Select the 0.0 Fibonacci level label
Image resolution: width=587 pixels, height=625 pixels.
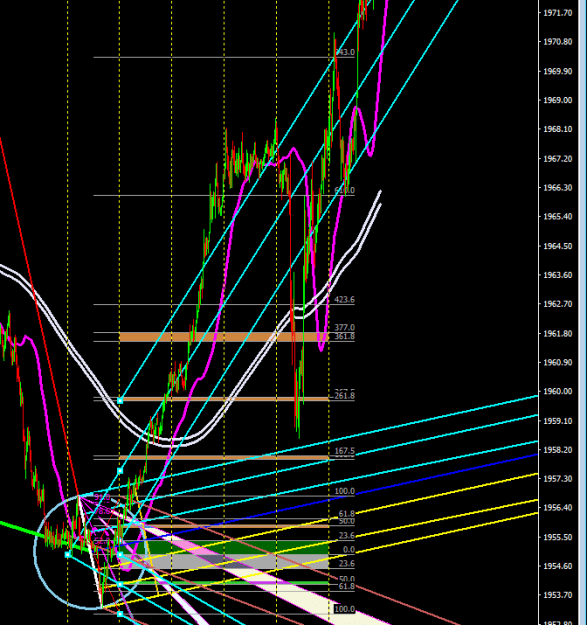coord(349,550)
